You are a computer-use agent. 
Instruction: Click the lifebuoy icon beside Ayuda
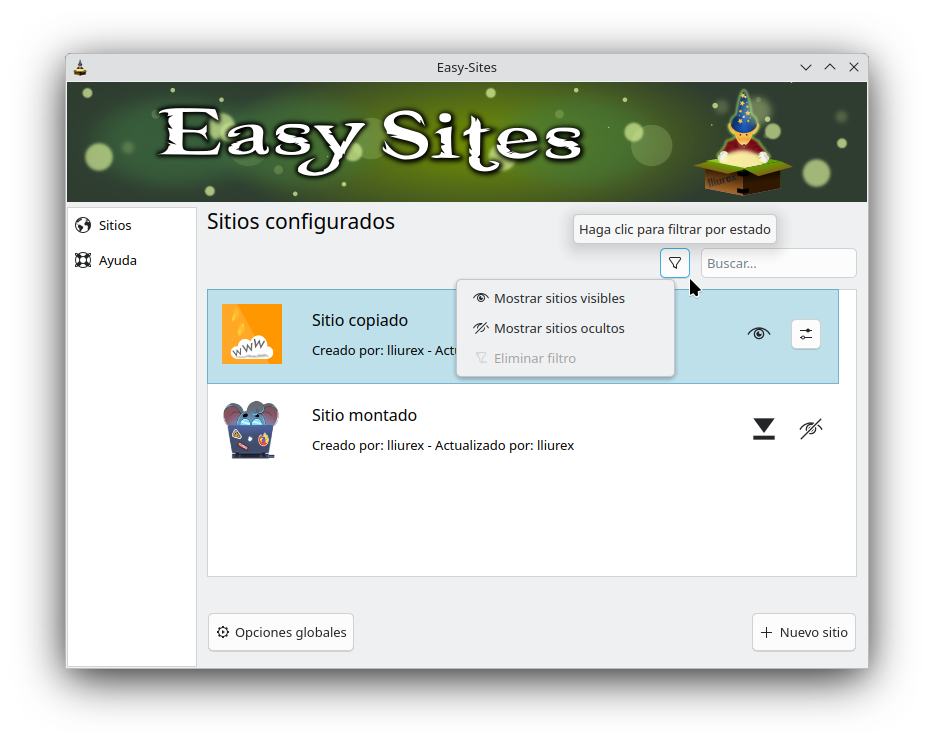coord(83,261)
